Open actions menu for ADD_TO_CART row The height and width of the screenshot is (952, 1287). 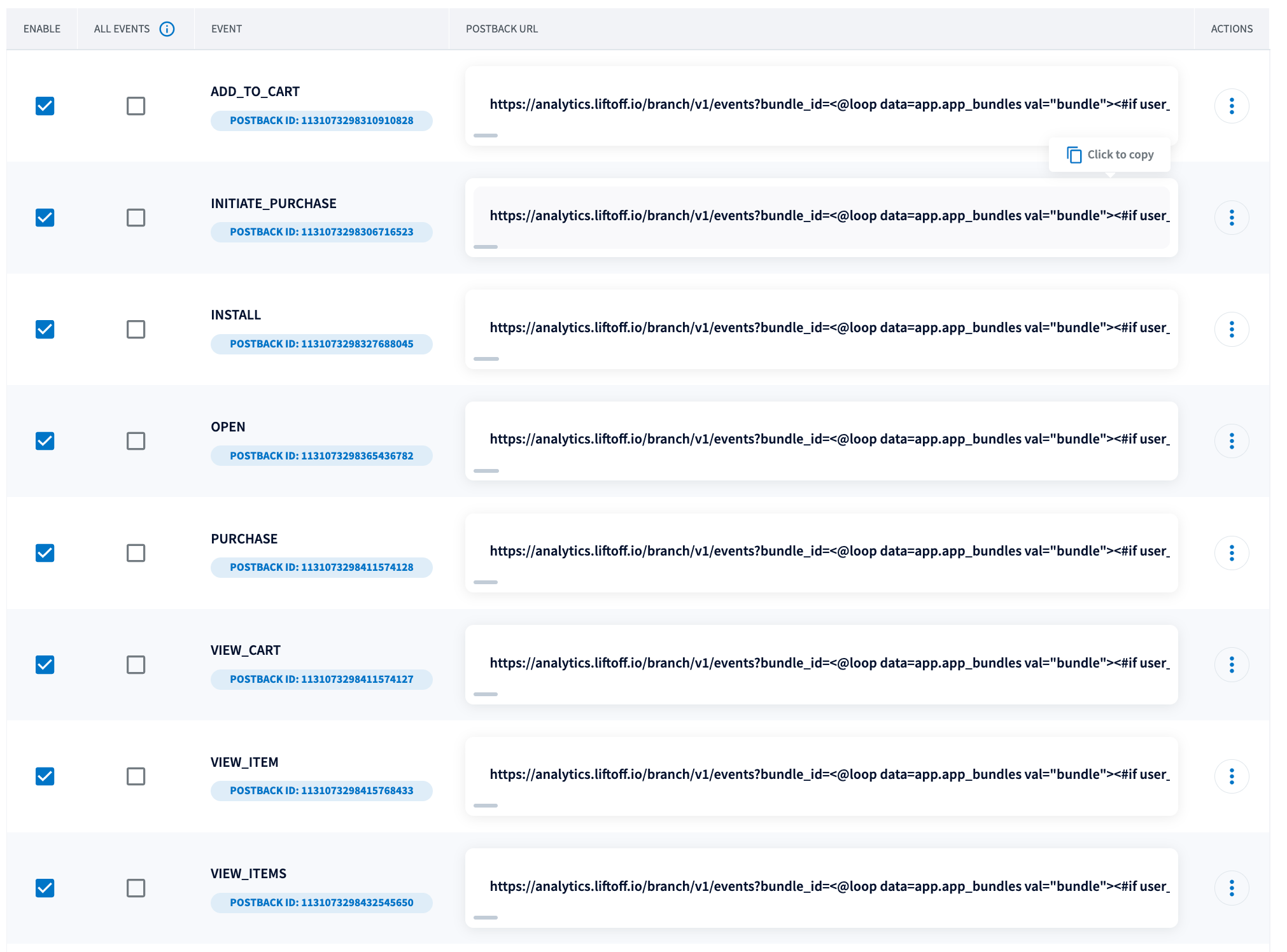pos(1231,106)
